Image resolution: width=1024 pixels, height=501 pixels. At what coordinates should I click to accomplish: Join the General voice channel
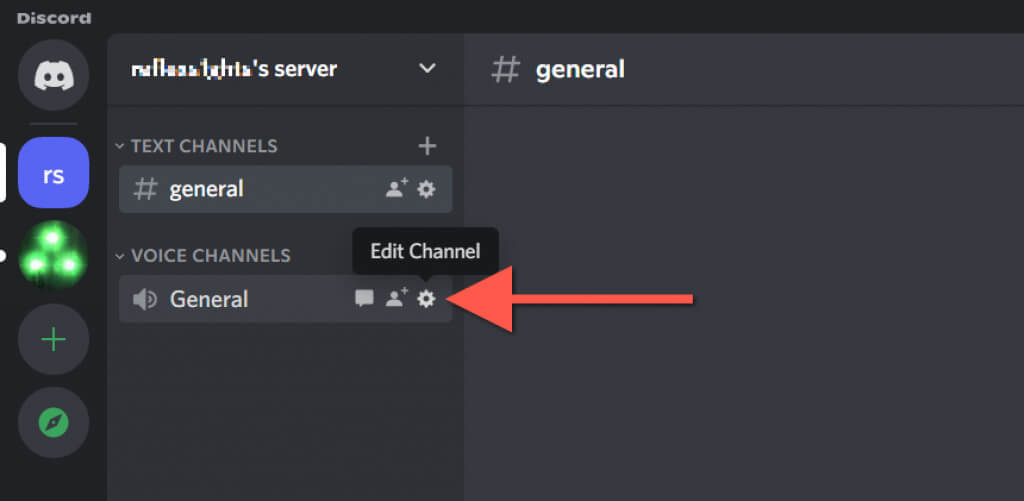click(x=209, y=299)
